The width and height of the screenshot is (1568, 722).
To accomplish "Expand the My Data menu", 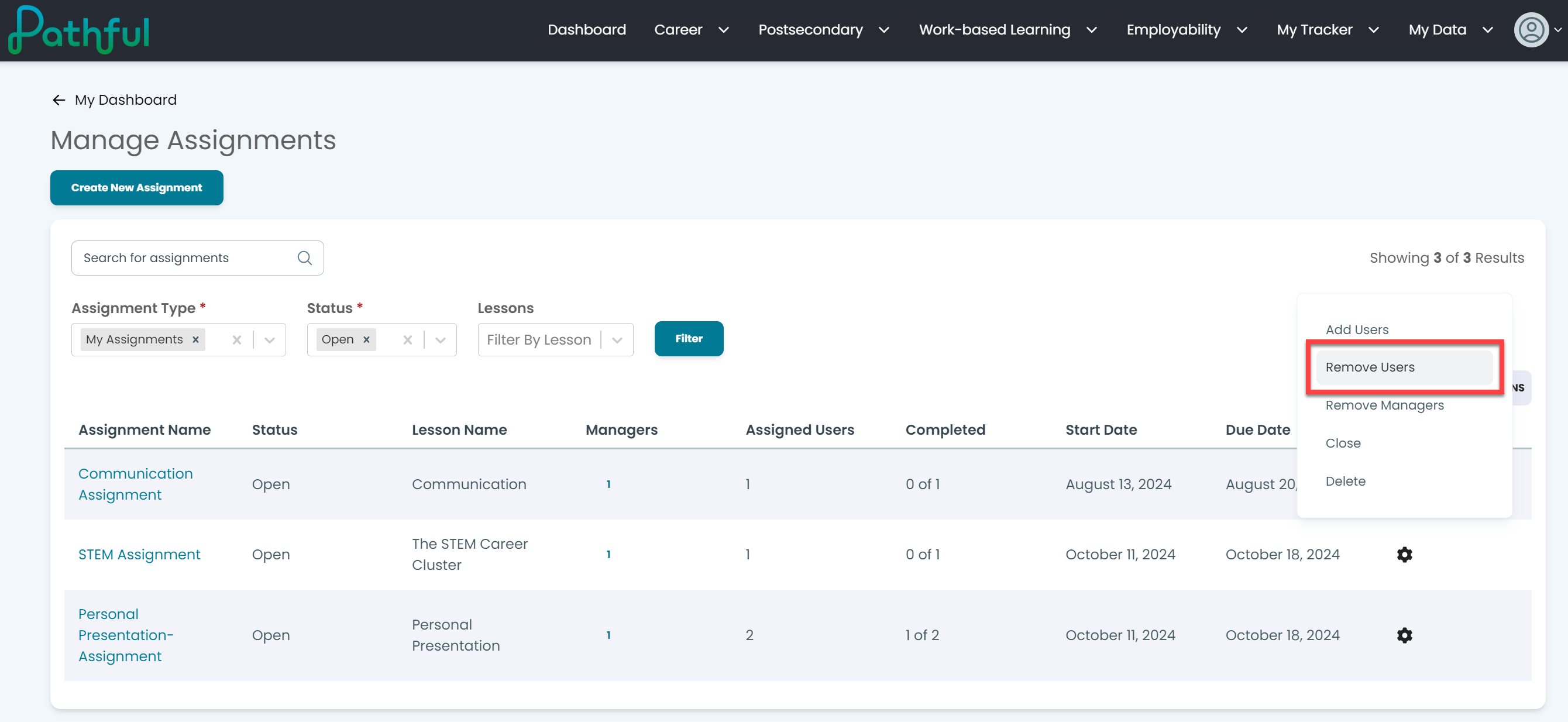I will click(1451, 30).
